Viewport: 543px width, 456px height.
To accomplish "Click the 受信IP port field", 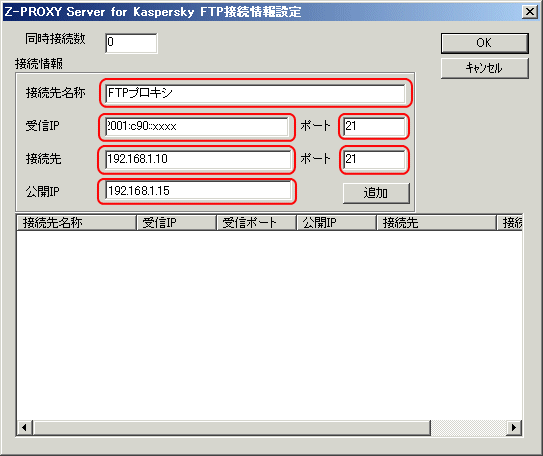I will (x=374, y=126).
